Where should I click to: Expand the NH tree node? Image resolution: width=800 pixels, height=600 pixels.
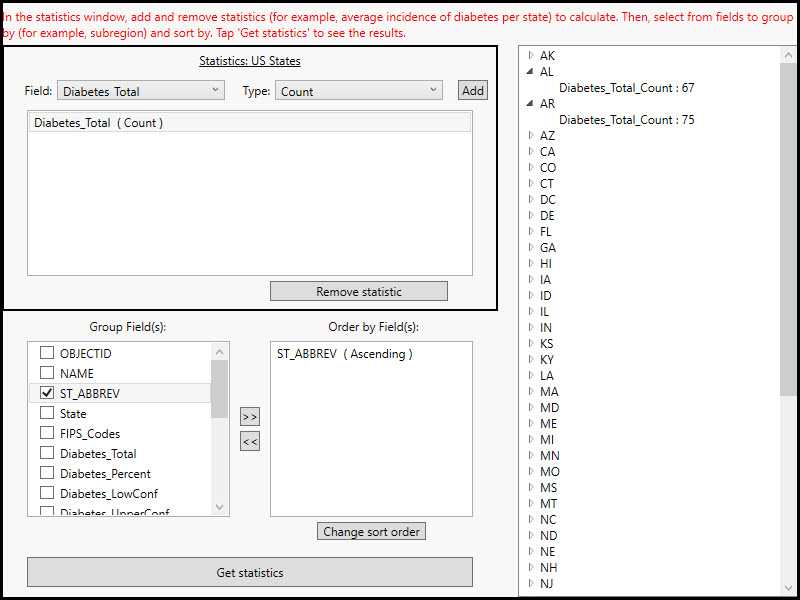click(x=531, y=567)
